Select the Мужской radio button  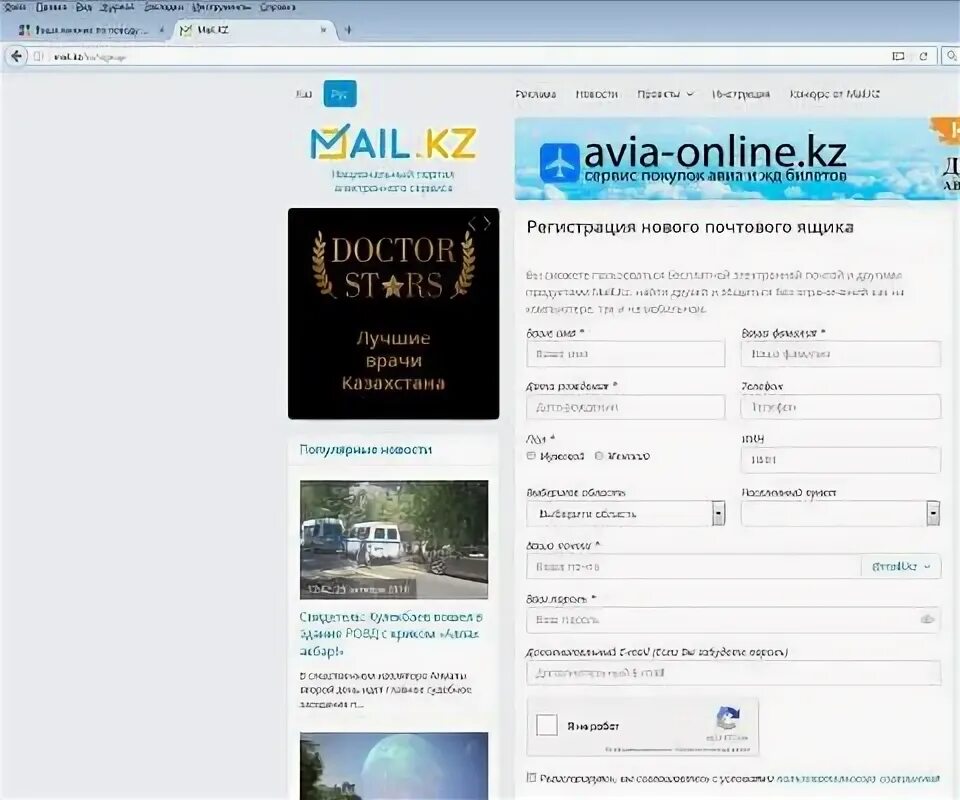tap(531, 456)
